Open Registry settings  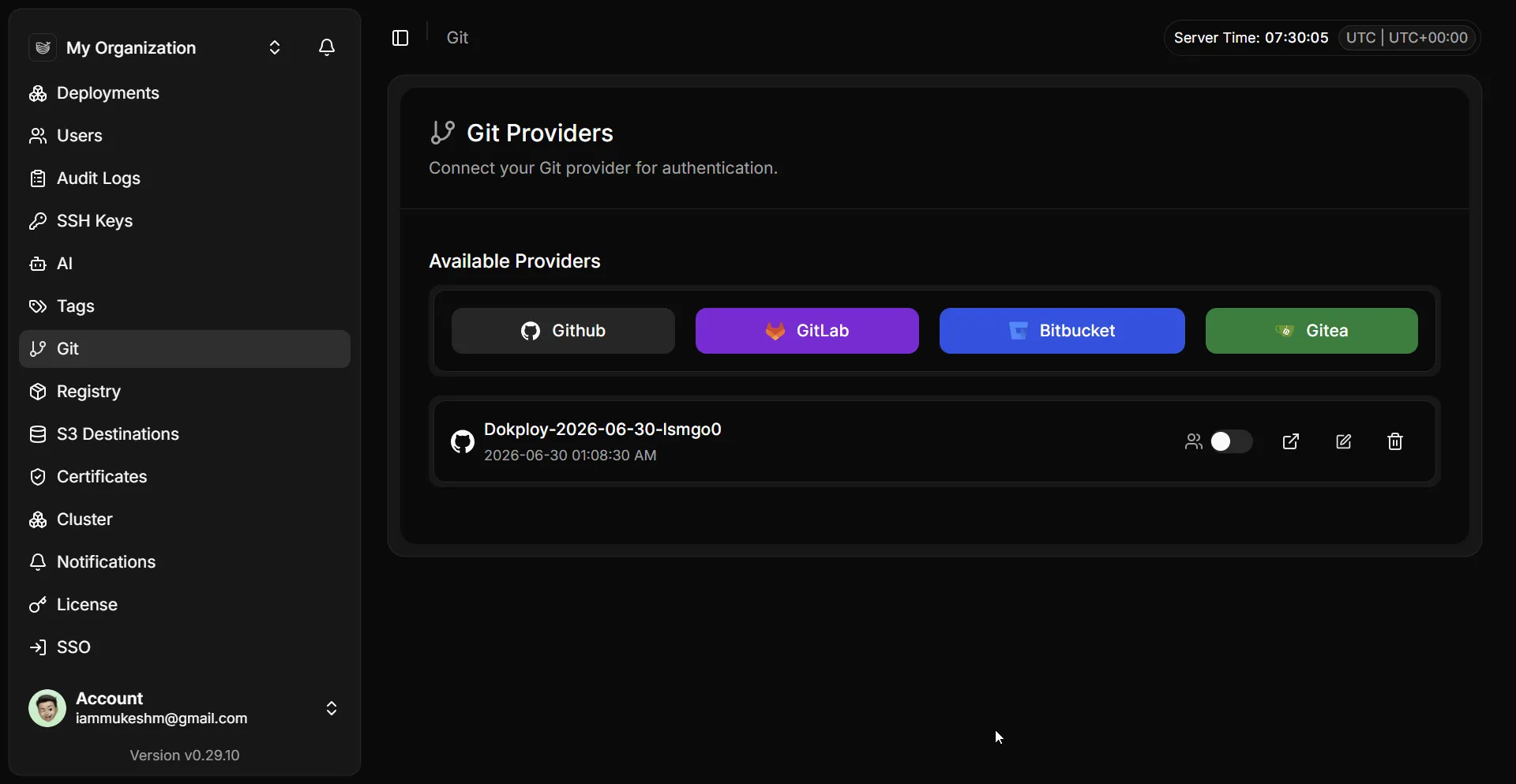pos(185,392)
